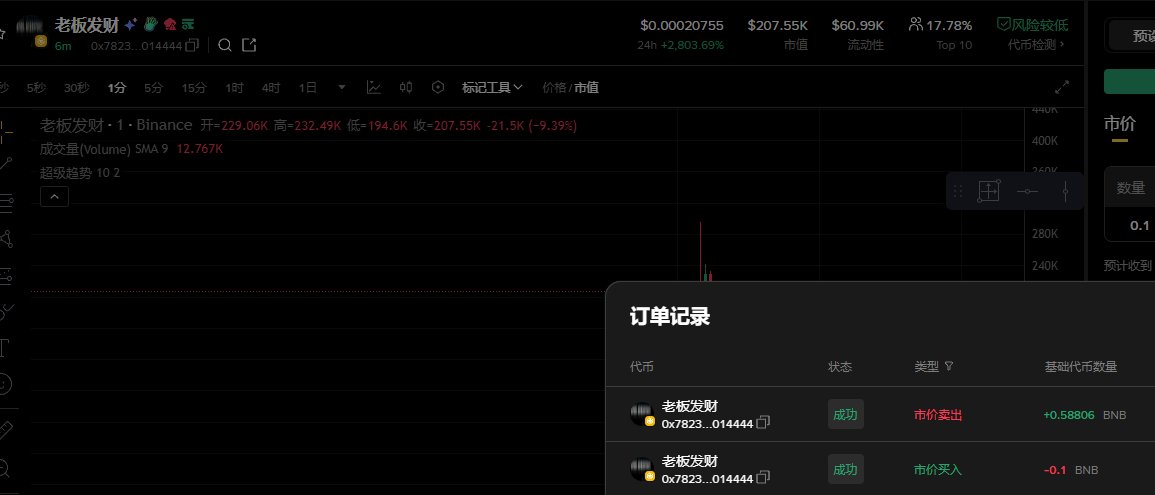The width and height of the screenshot is (1155, 495).
Task: Select the 30秒 timeframe
Action: click(77, 88)
